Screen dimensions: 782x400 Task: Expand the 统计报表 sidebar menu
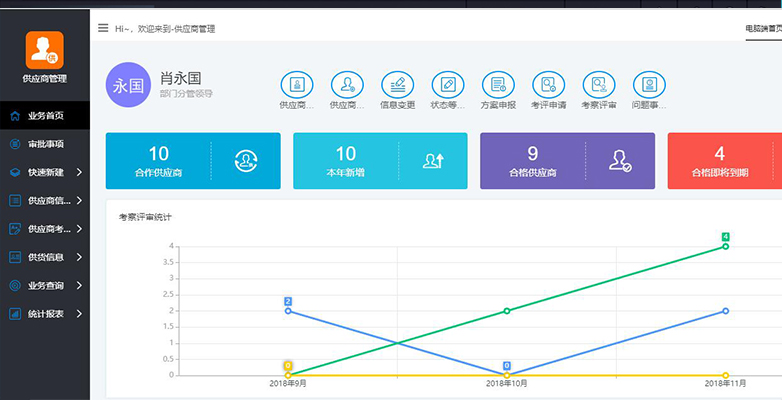point(45,314)
